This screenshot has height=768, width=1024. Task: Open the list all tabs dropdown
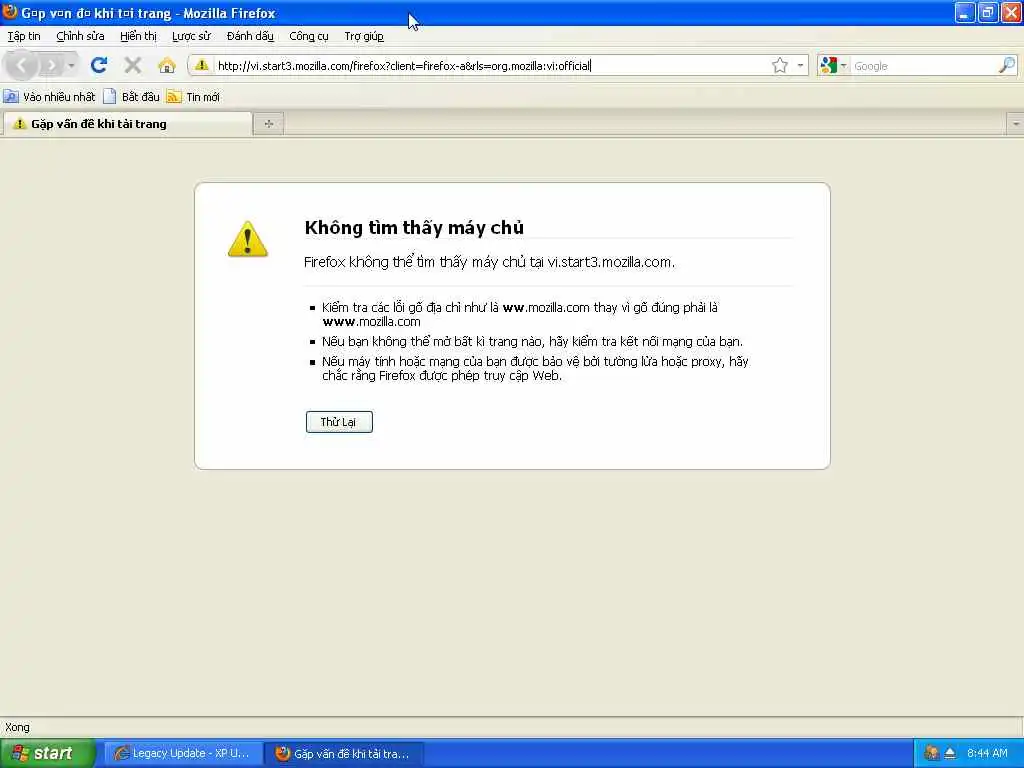pyautogui.click(x=1016, y=123)
